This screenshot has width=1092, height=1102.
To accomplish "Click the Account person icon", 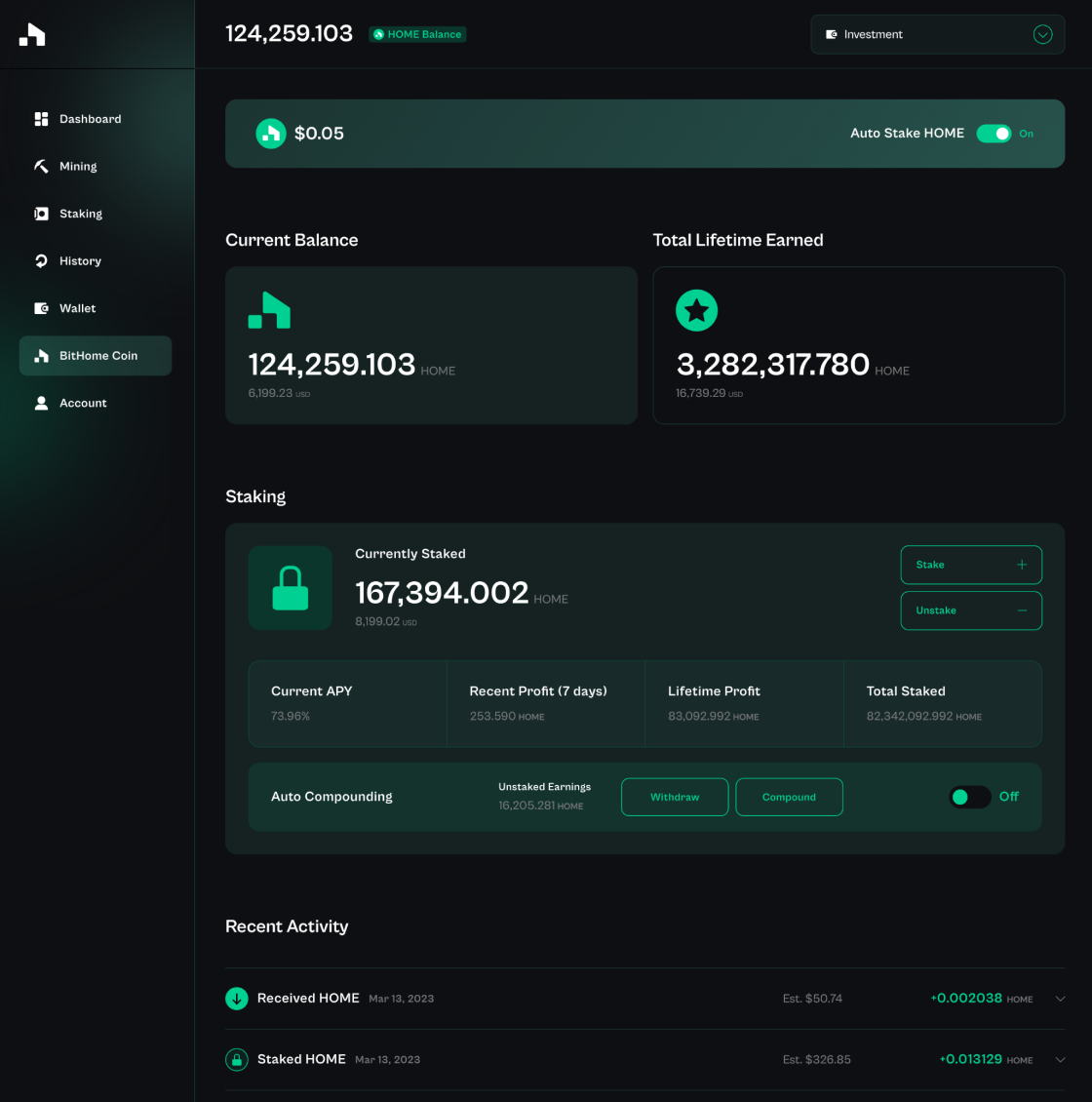I will (41, 403).
